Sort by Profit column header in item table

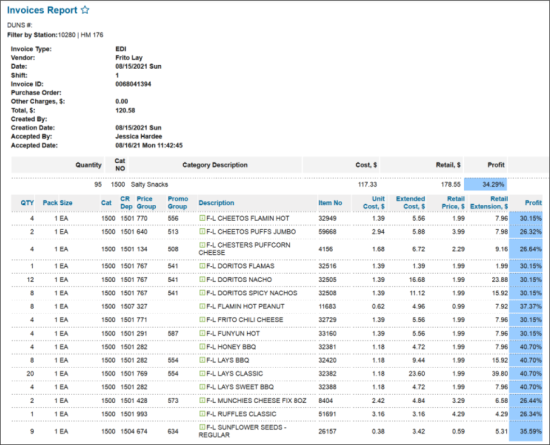coord(533,203)
